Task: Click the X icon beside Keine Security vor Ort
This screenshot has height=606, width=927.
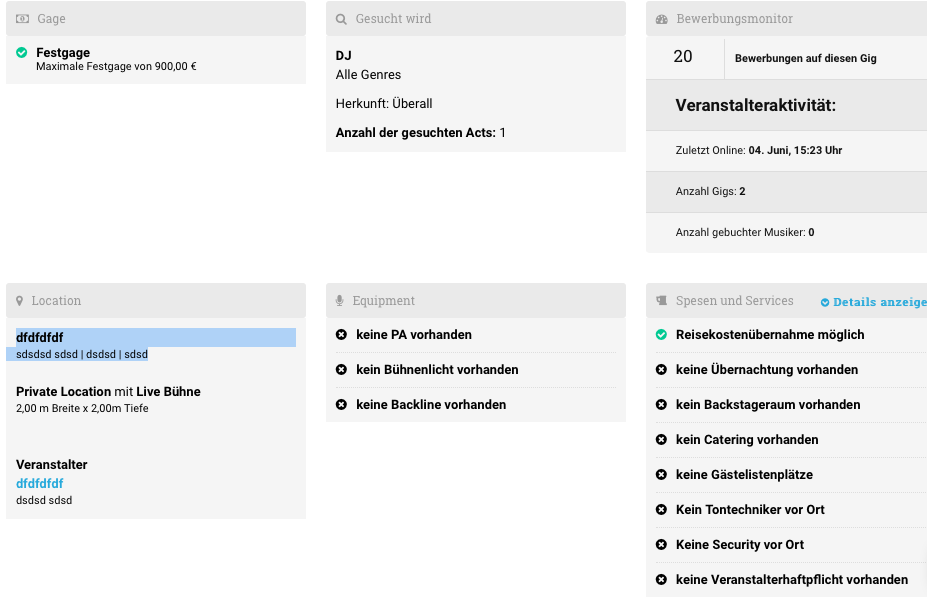Action: (x=661, y=545)
